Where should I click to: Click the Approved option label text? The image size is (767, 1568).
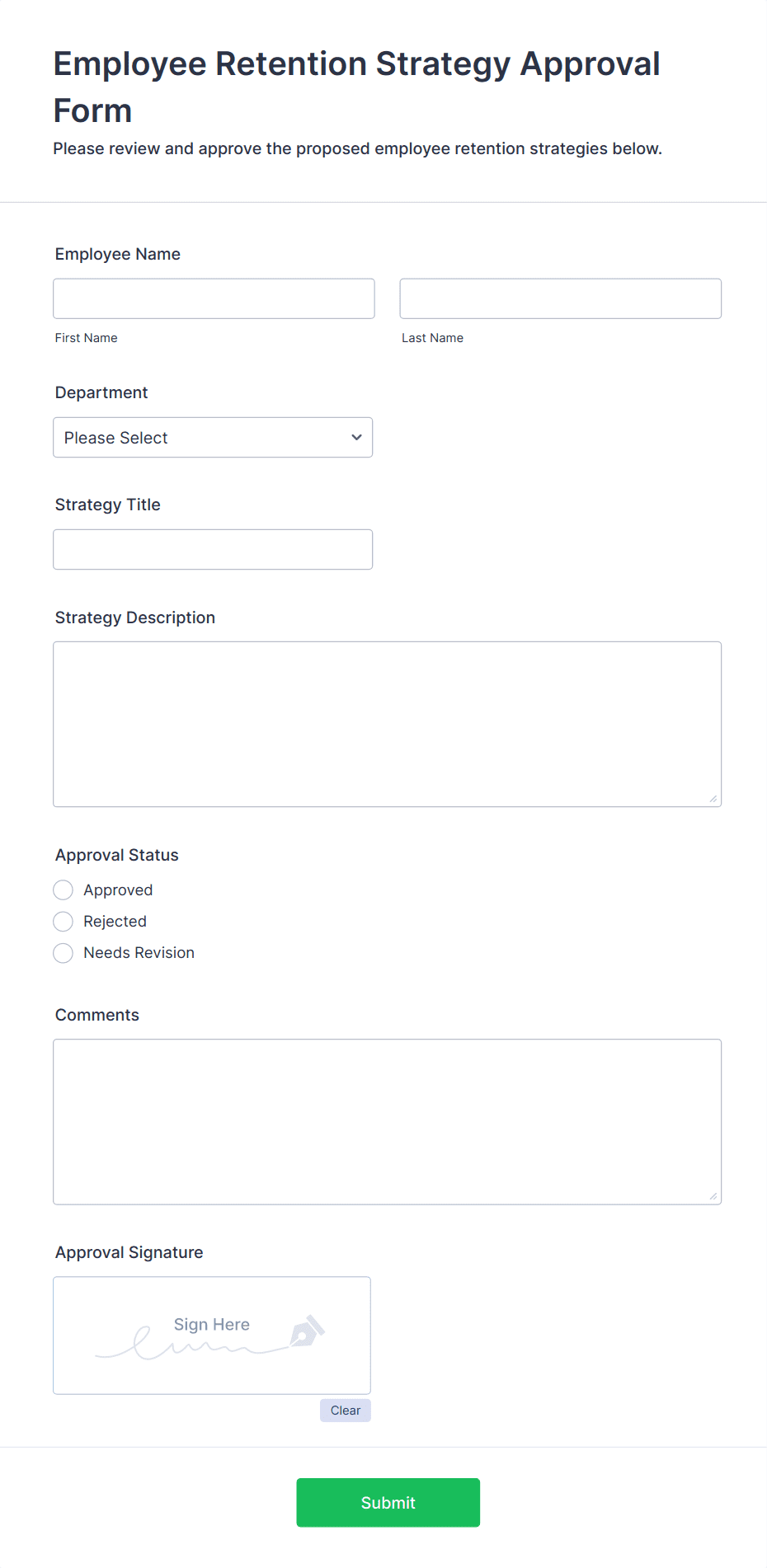(118, 890)
